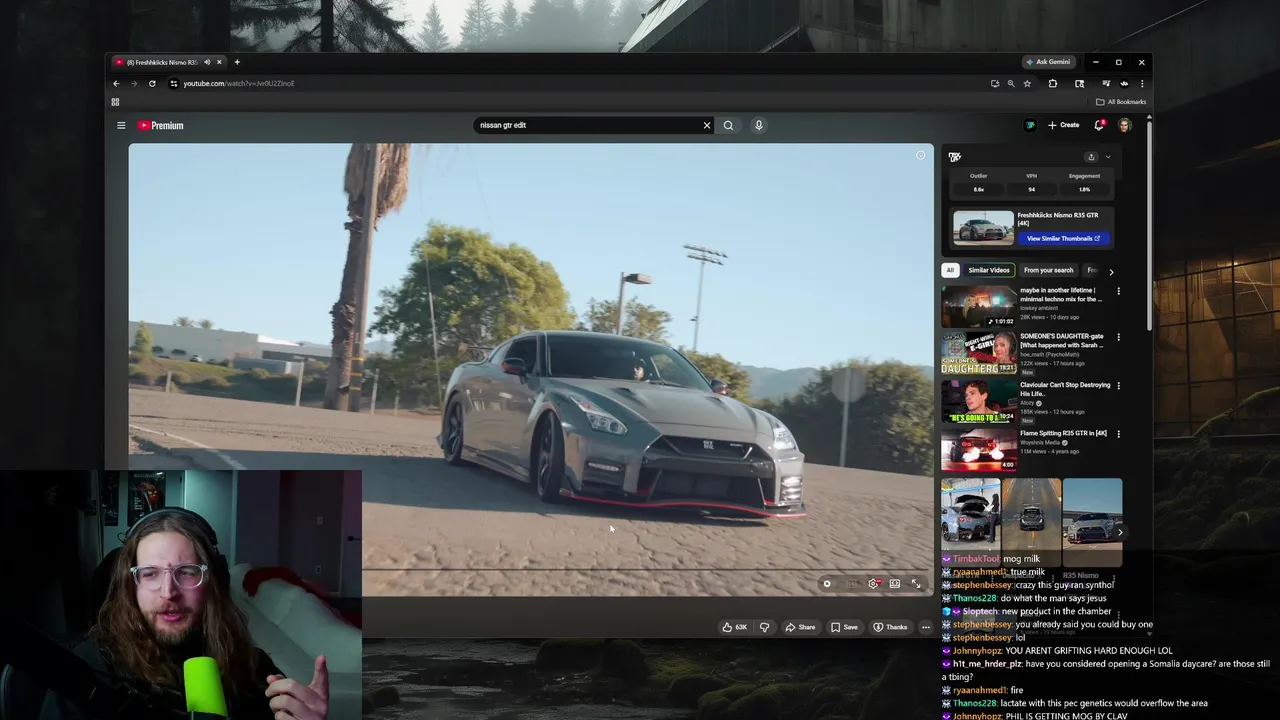Reload the YouTube page
This screenshot has height=720, width=1280.
coord(152,83)
